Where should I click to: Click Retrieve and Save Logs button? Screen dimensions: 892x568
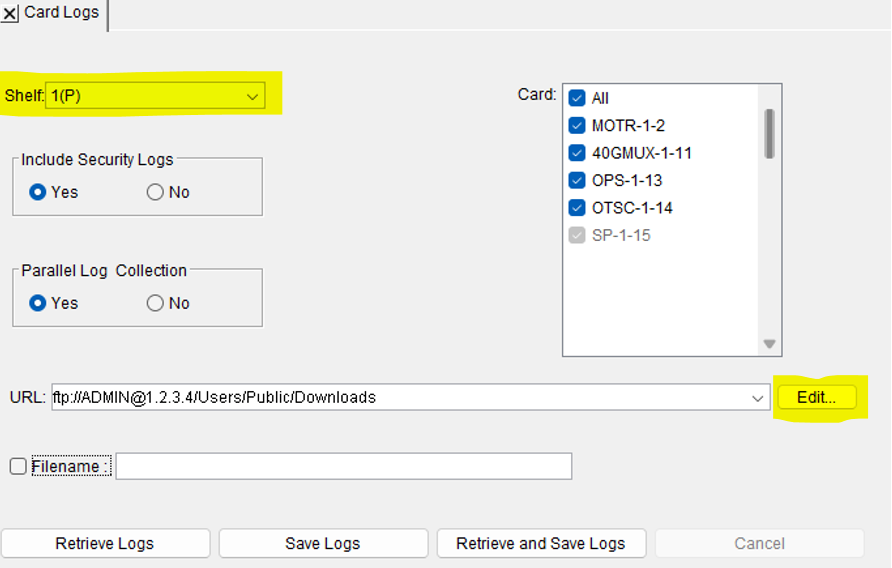541,544
